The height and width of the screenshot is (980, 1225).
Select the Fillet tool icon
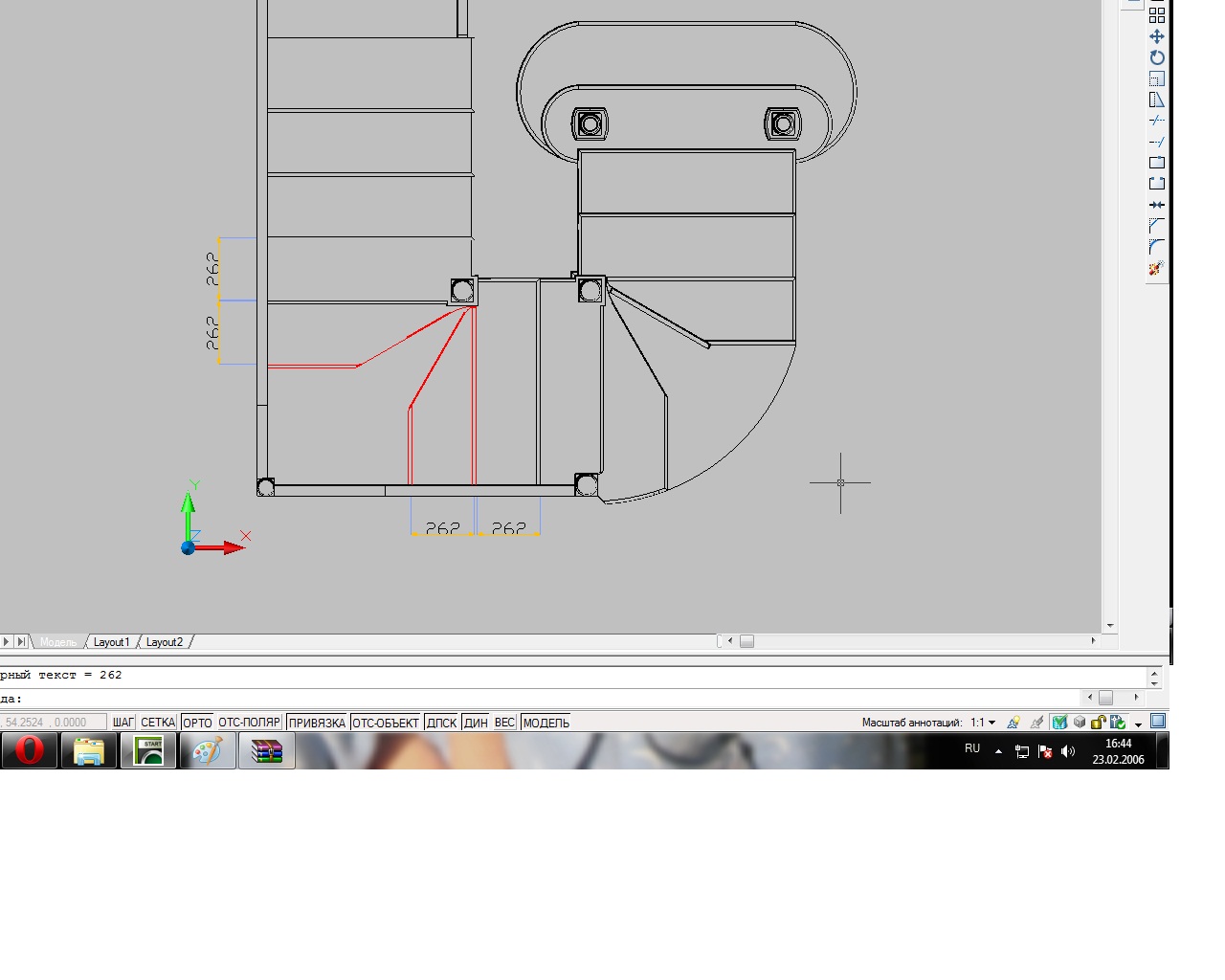1157,247
